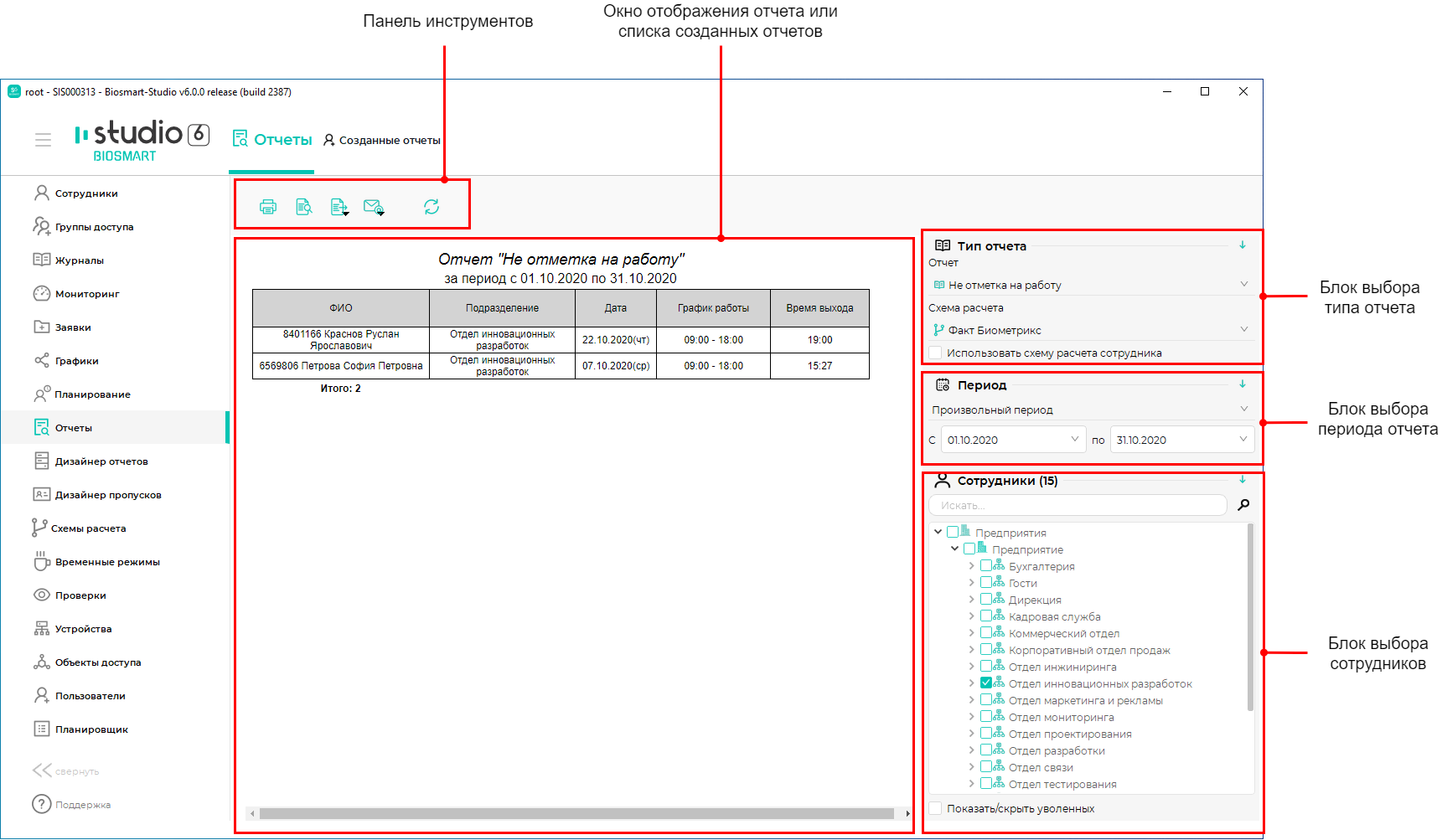Open Устройства section
The image size is (1442, 840).
pyautogui.click(x=83, y=629)
